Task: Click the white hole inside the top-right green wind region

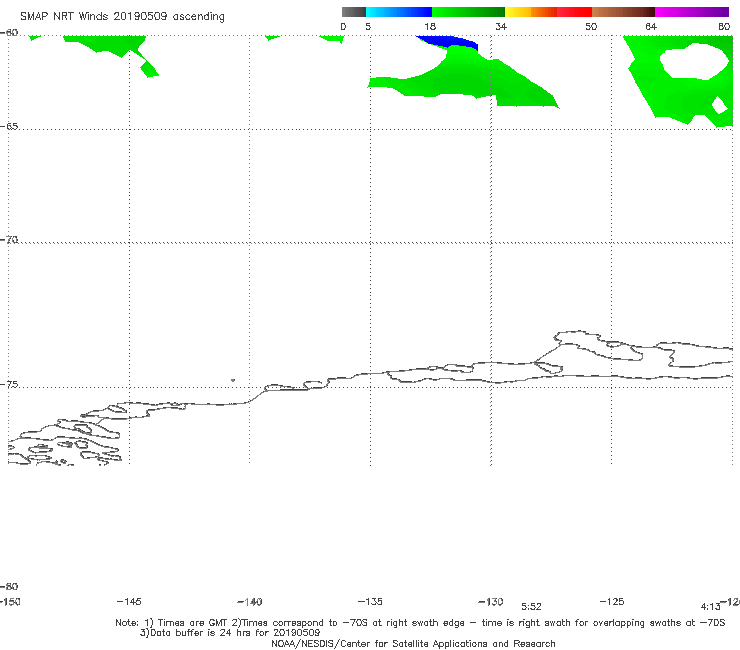Action: [694, 60]
